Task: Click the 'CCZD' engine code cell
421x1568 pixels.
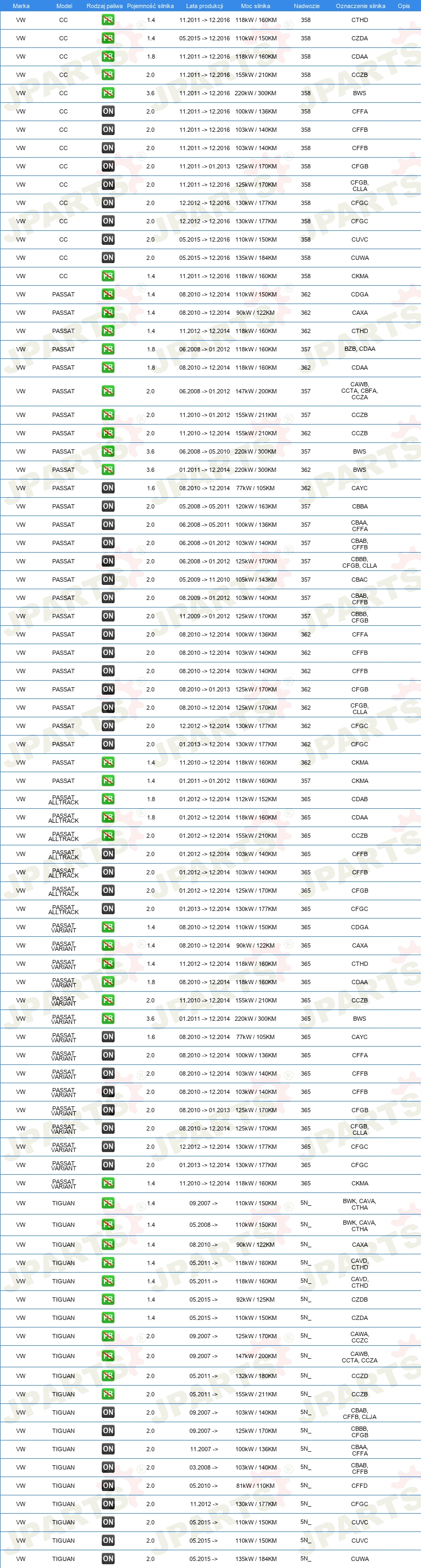Action: click(x=360, y=1375)
